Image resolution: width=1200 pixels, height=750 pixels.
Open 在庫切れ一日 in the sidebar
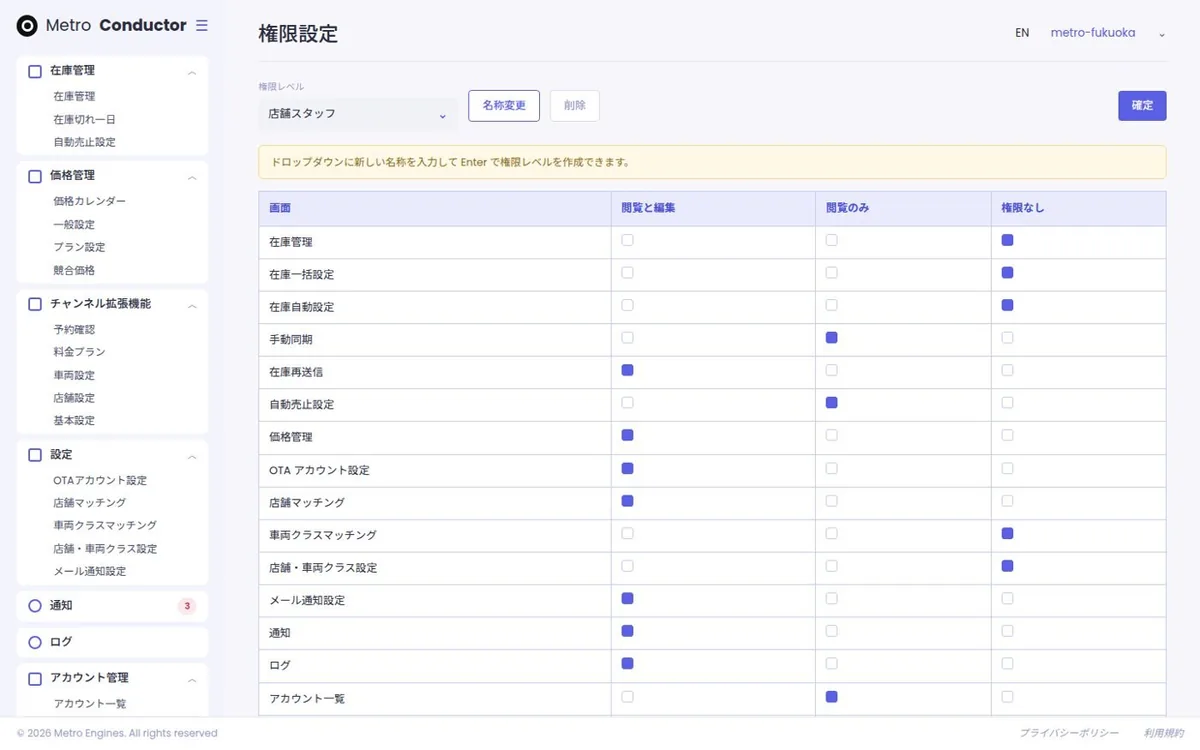pyautogui.click(x=84, y=120)
